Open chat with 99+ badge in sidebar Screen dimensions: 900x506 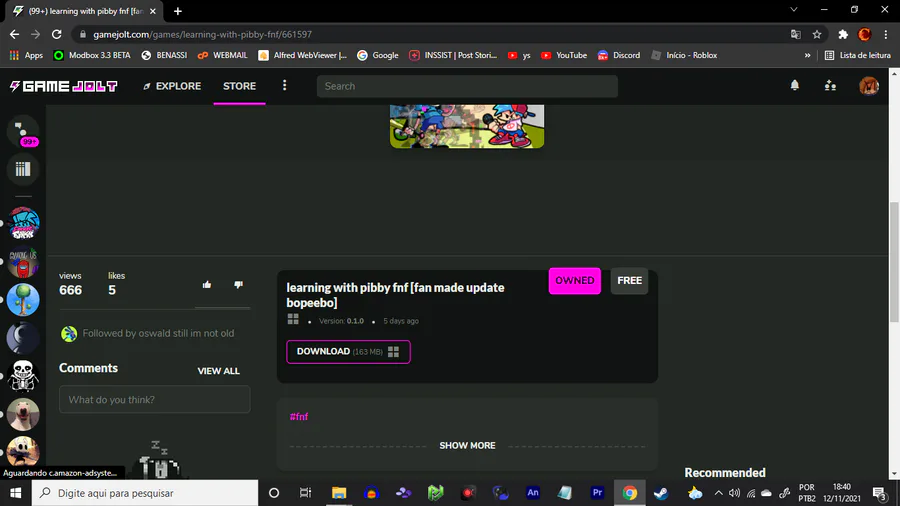(x=23, y=131)
